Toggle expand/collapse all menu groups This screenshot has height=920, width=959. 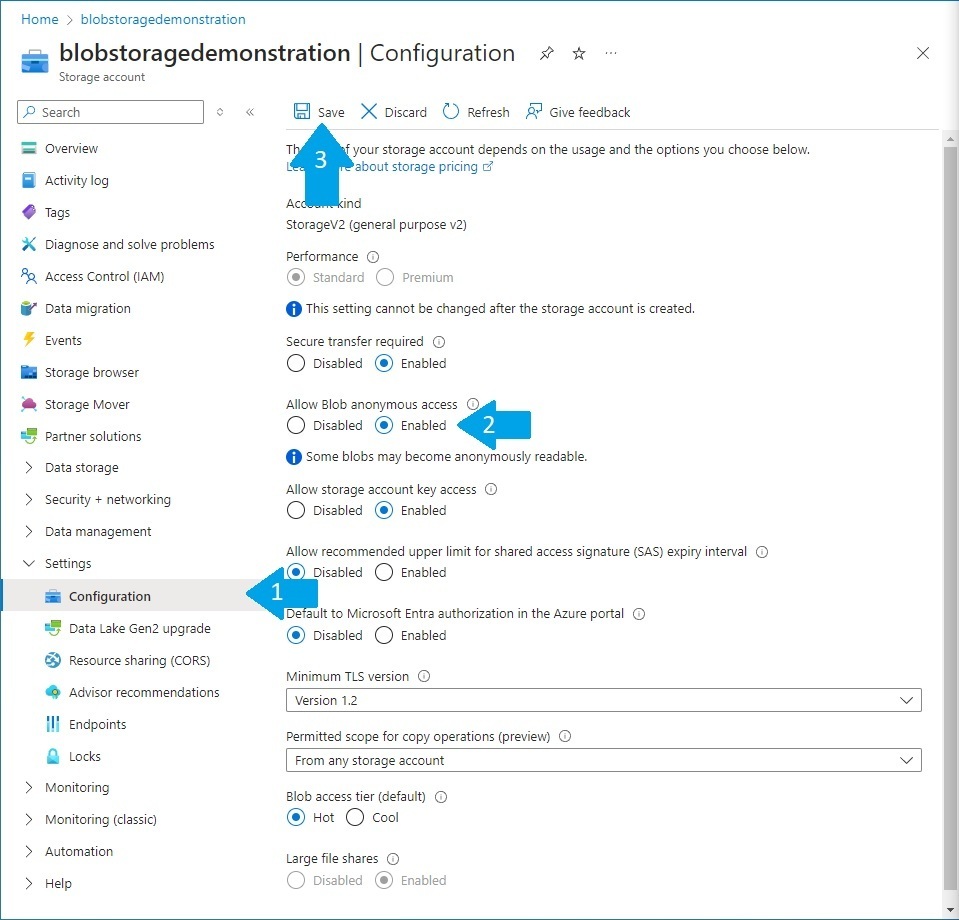(220, 112)
